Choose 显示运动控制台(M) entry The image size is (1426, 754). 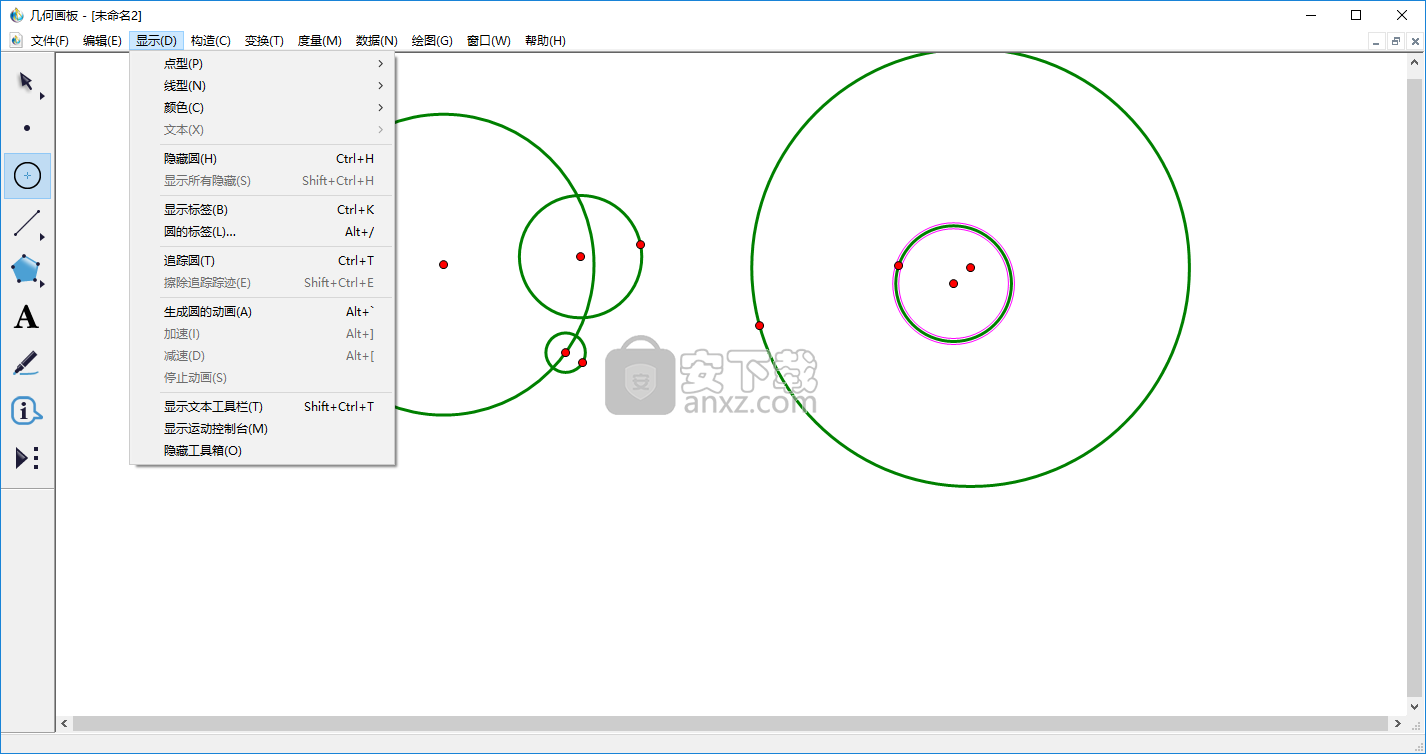[262, 429]
